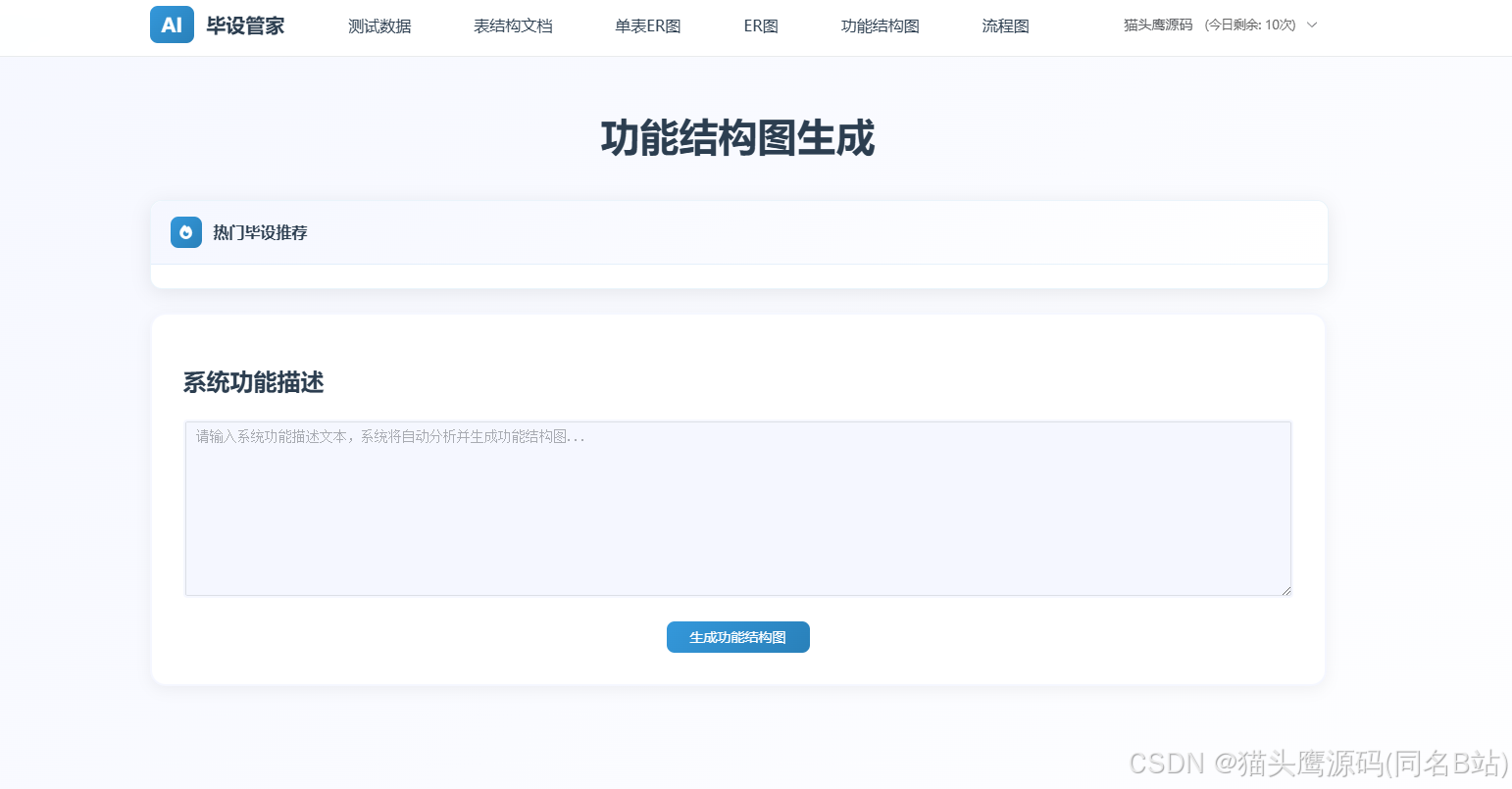The height and width of the screenshot is (789, 1512).
Task: Expand the user dropdown chevron arrow
Action: (1312, 25)
